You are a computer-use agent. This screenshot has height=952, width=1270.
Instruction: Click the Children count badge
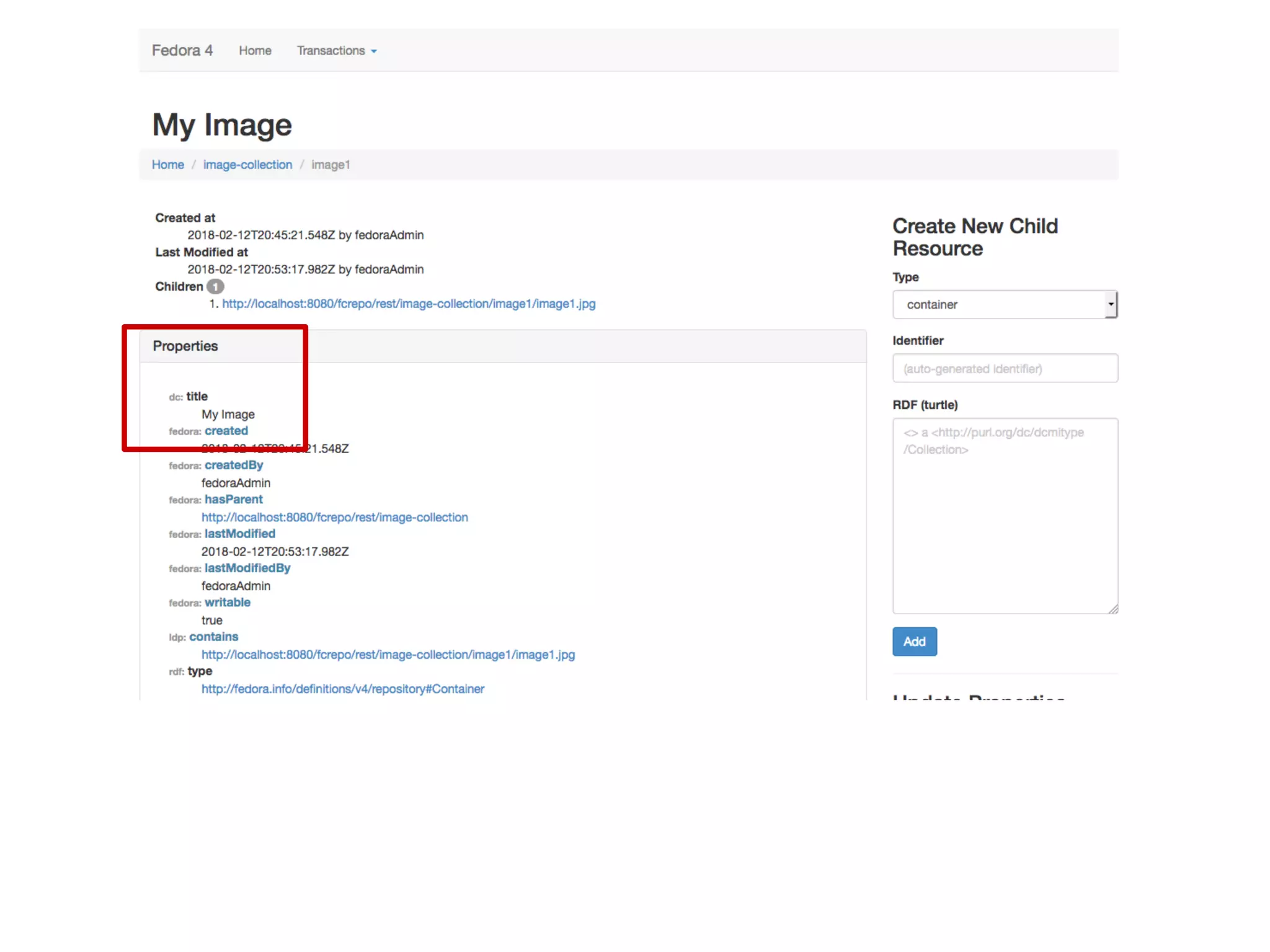pyautogui.click(x=215, y=286)
